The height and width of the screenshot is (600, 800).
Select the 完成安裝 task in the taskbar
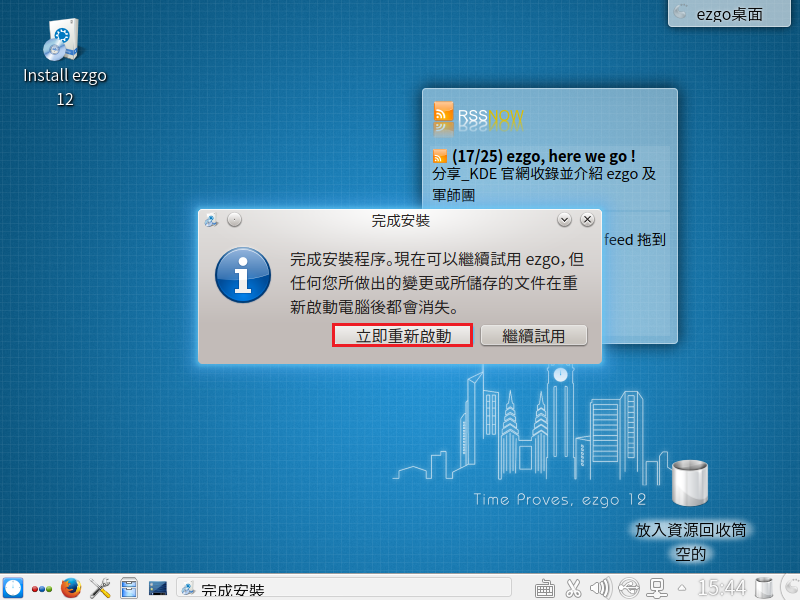tap(344, 589)
